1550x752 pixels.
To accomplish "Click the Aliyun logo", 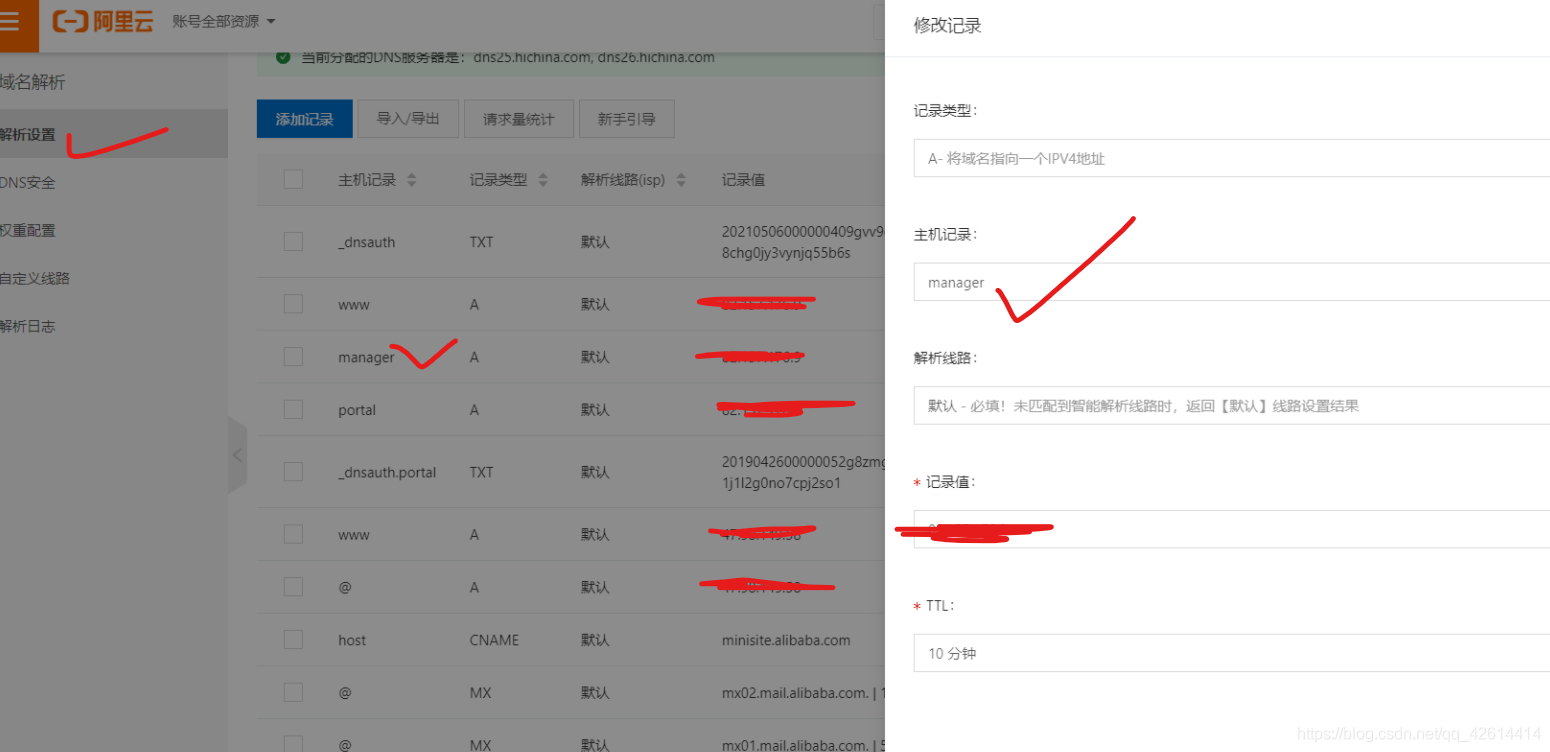I will [x=103, y=21].
